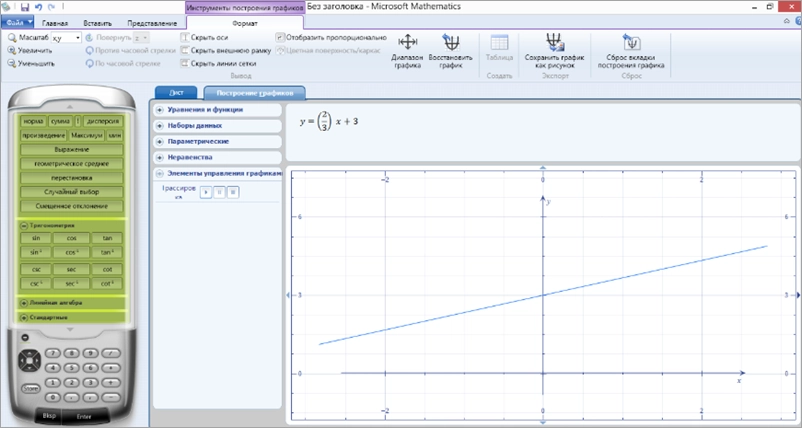Click the норма calculator button
This screenshot has height=428, width=802.
coord(33,121)
